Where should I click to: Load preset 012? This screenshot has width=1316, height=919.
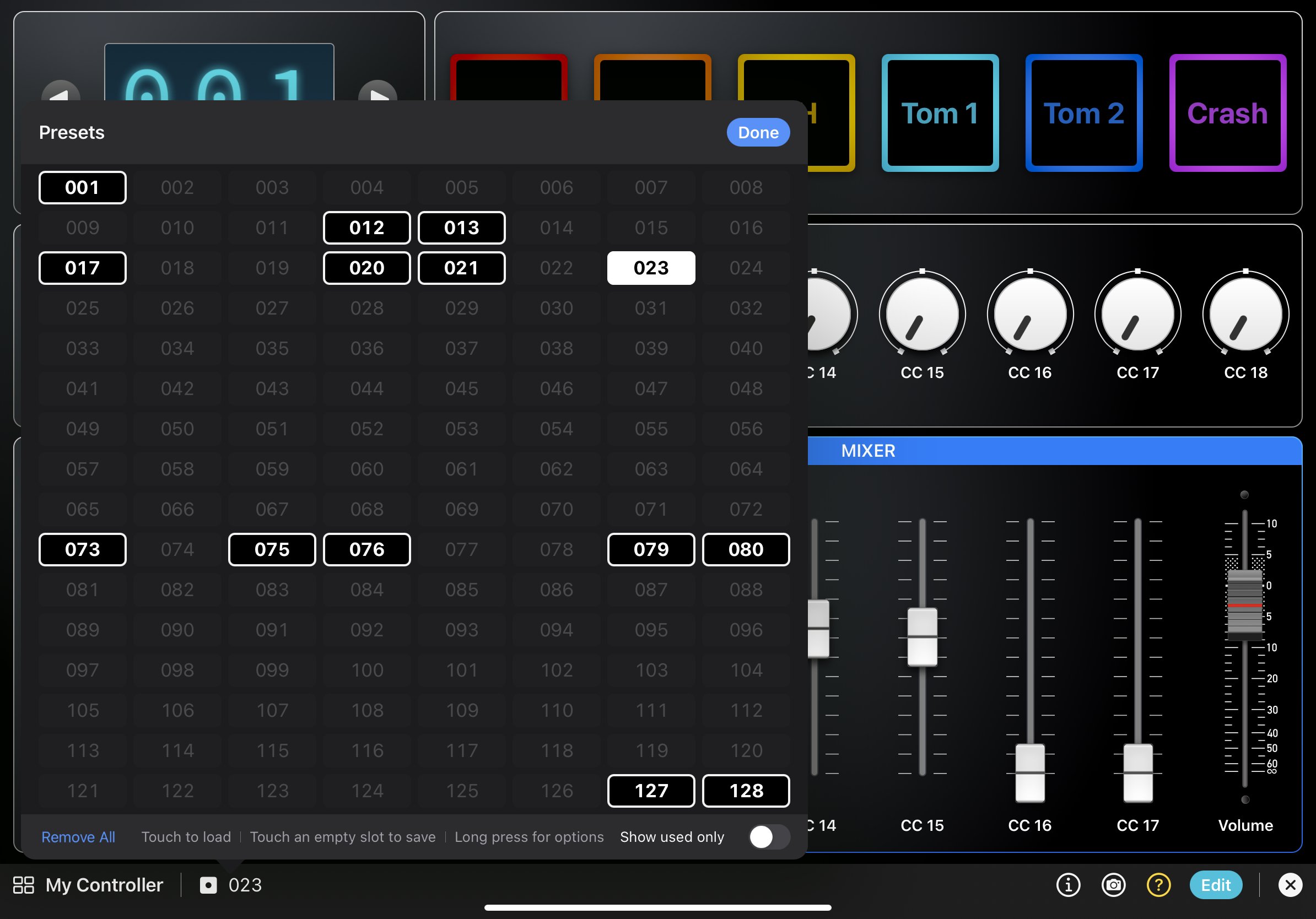[x=367, y=228]
